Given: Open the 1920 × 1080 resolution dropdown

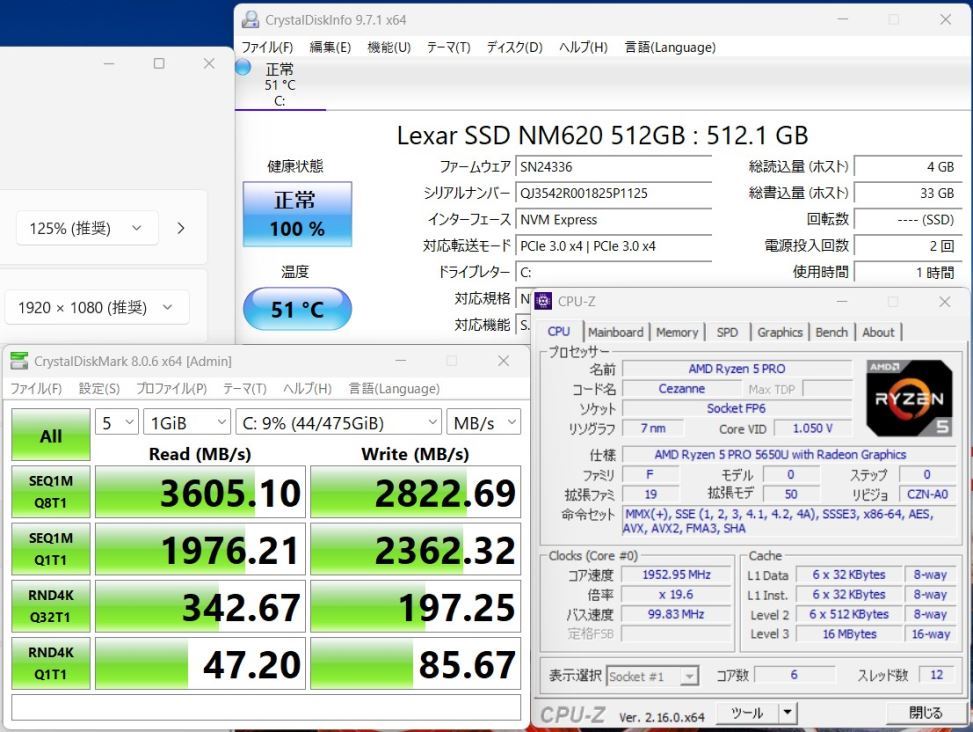Looking at the screenshot, I should click(x=96, y=308).
